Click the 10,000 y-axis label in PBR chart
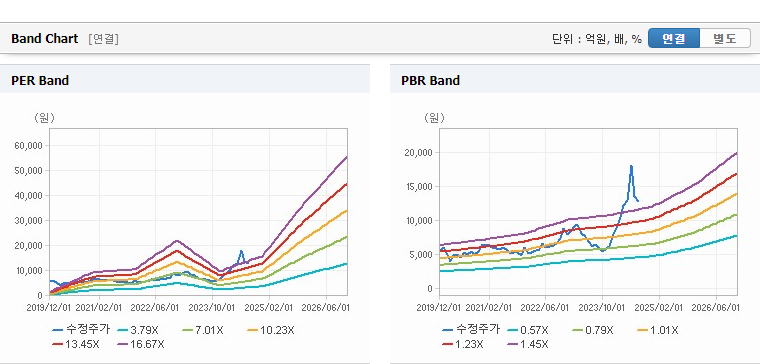Screen dimensions: 760x364 (420, 221)
